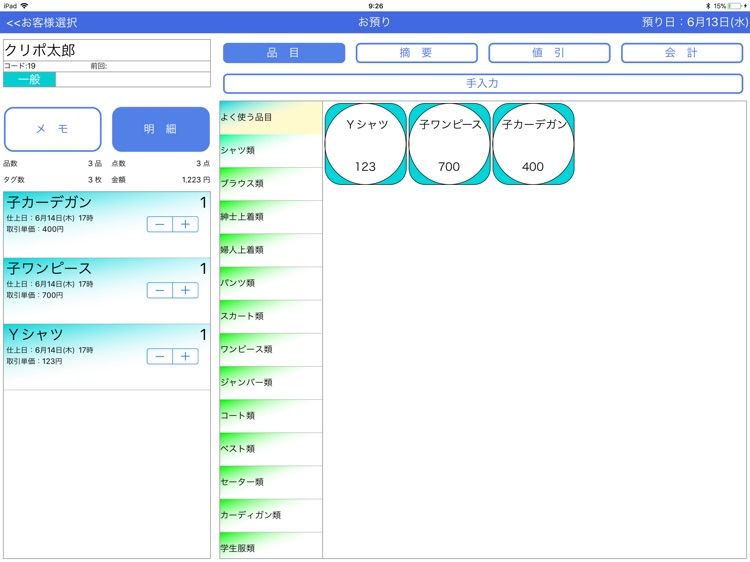This screenshot has width=750, height=562.
Task: Increase quantity of Yシャツ with plus
Action: 186,356
